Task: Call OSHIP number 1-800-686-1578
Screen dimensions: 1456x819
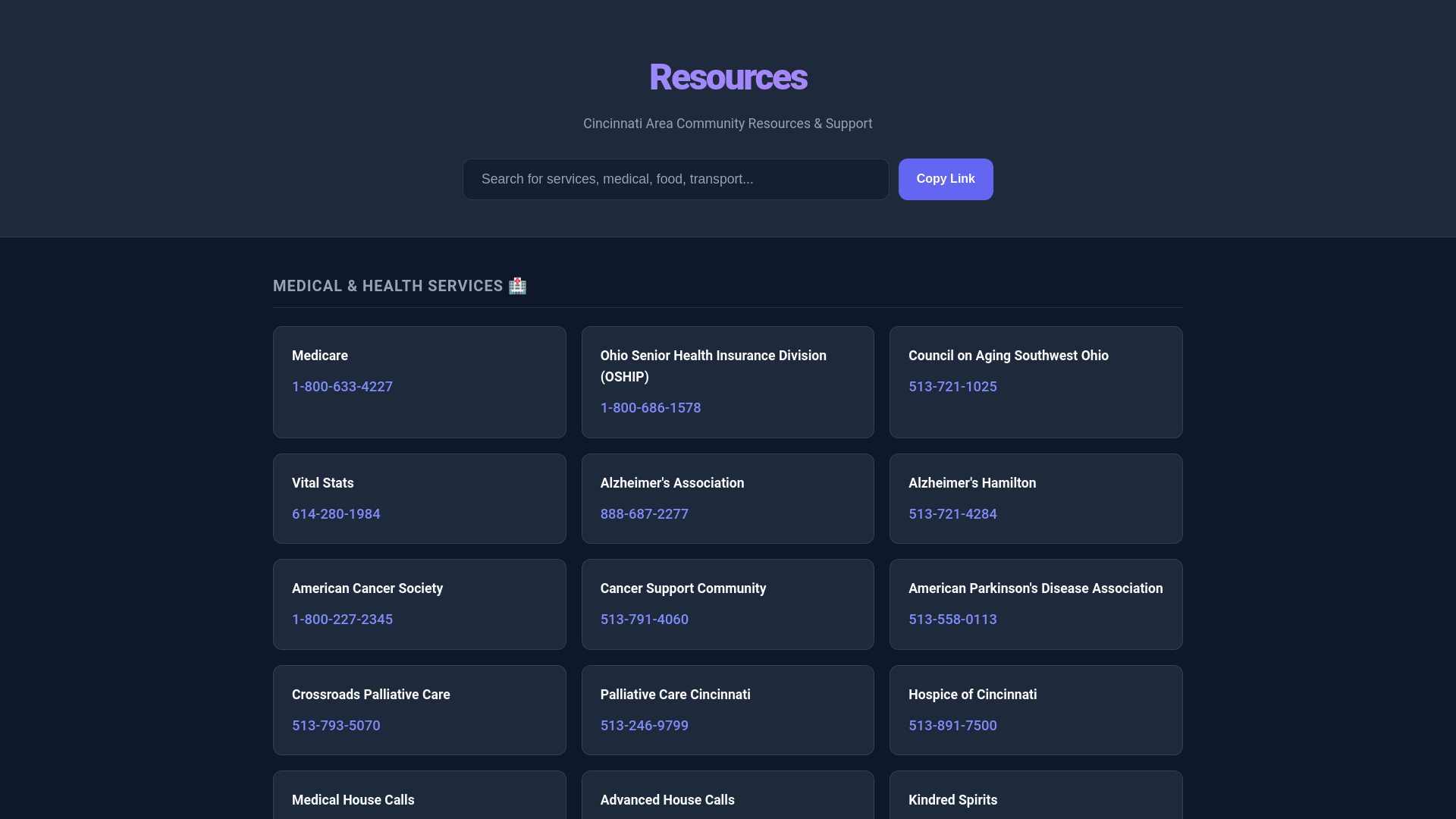Action: [651, 408]
